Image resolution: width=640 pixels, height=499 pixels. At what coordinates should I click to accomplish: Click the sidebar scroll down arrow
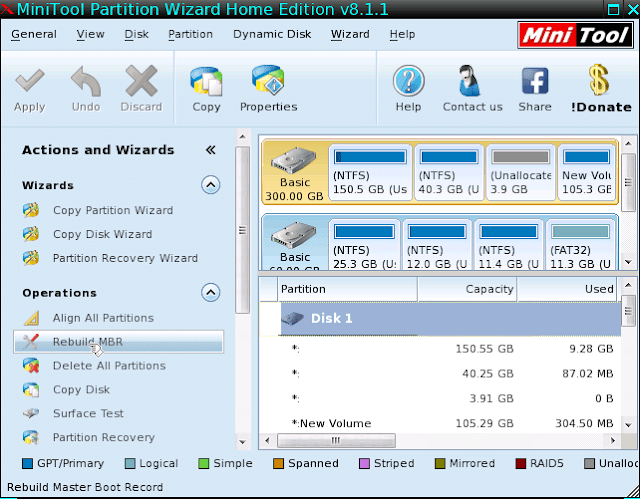pyautogui.click(x=242, y=442)
